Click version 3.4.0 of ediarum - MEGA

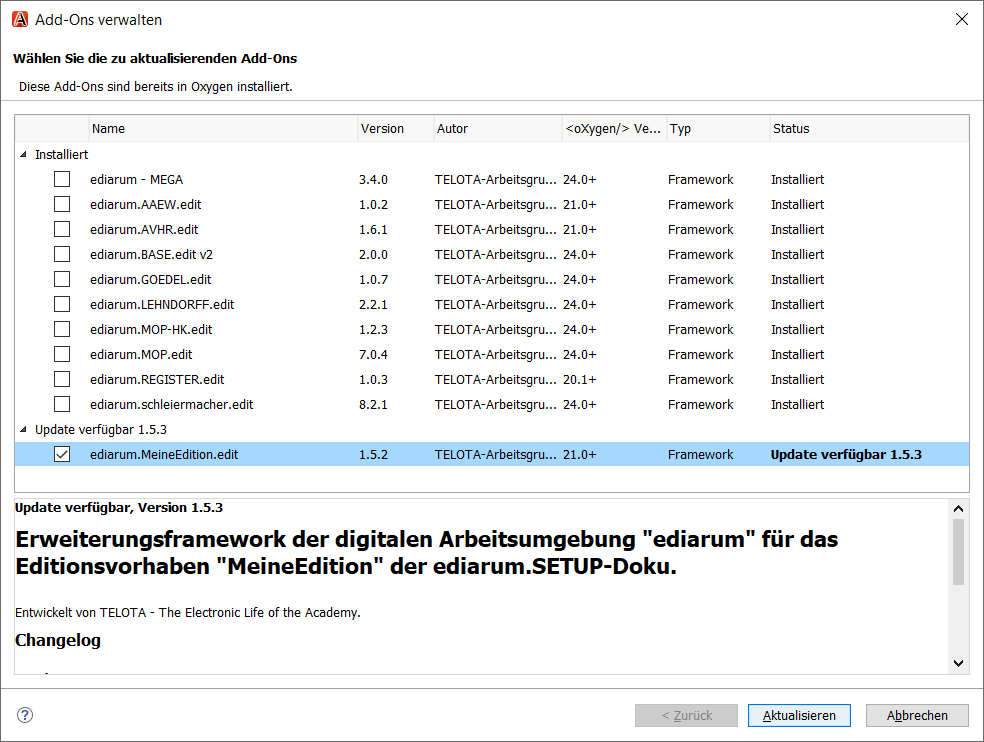coord(373,180)
